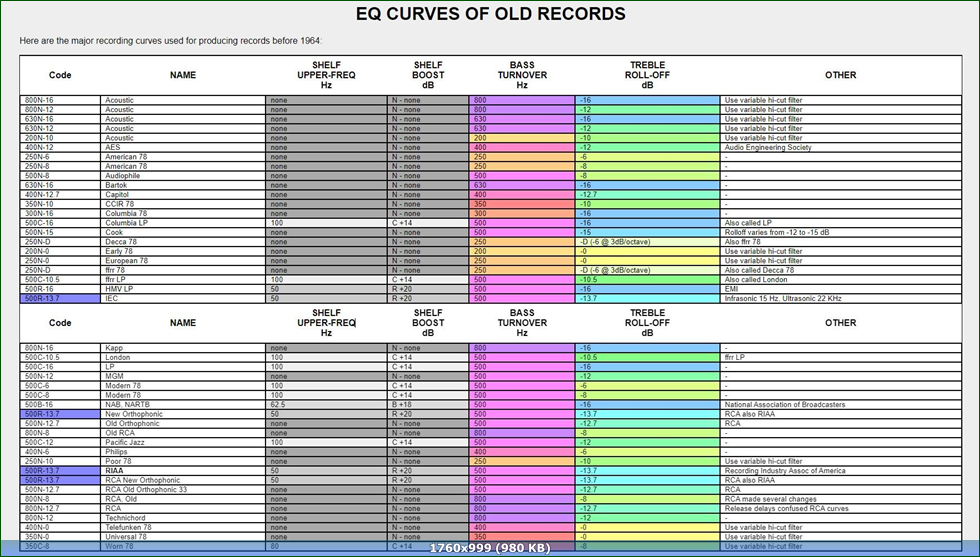The width and height of the screenshot is (980, 557).
Task: Click the "Cook" name cell
Action: [x=182, y=232]
